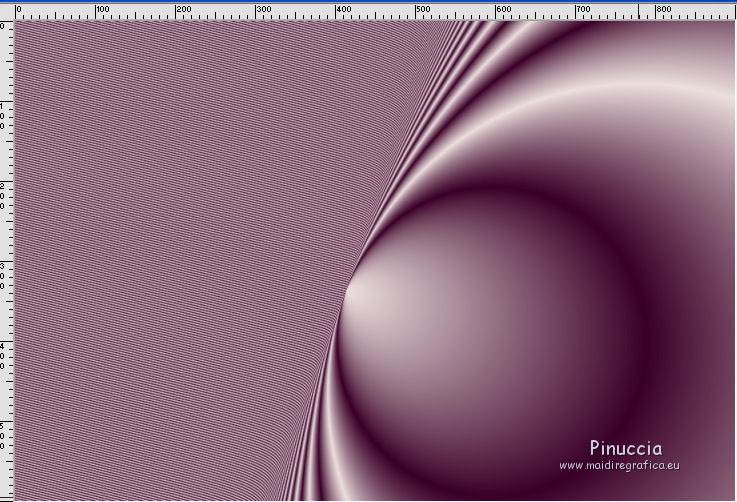Click the 700 mark on the horizontal ruler

tap(583, 9)
